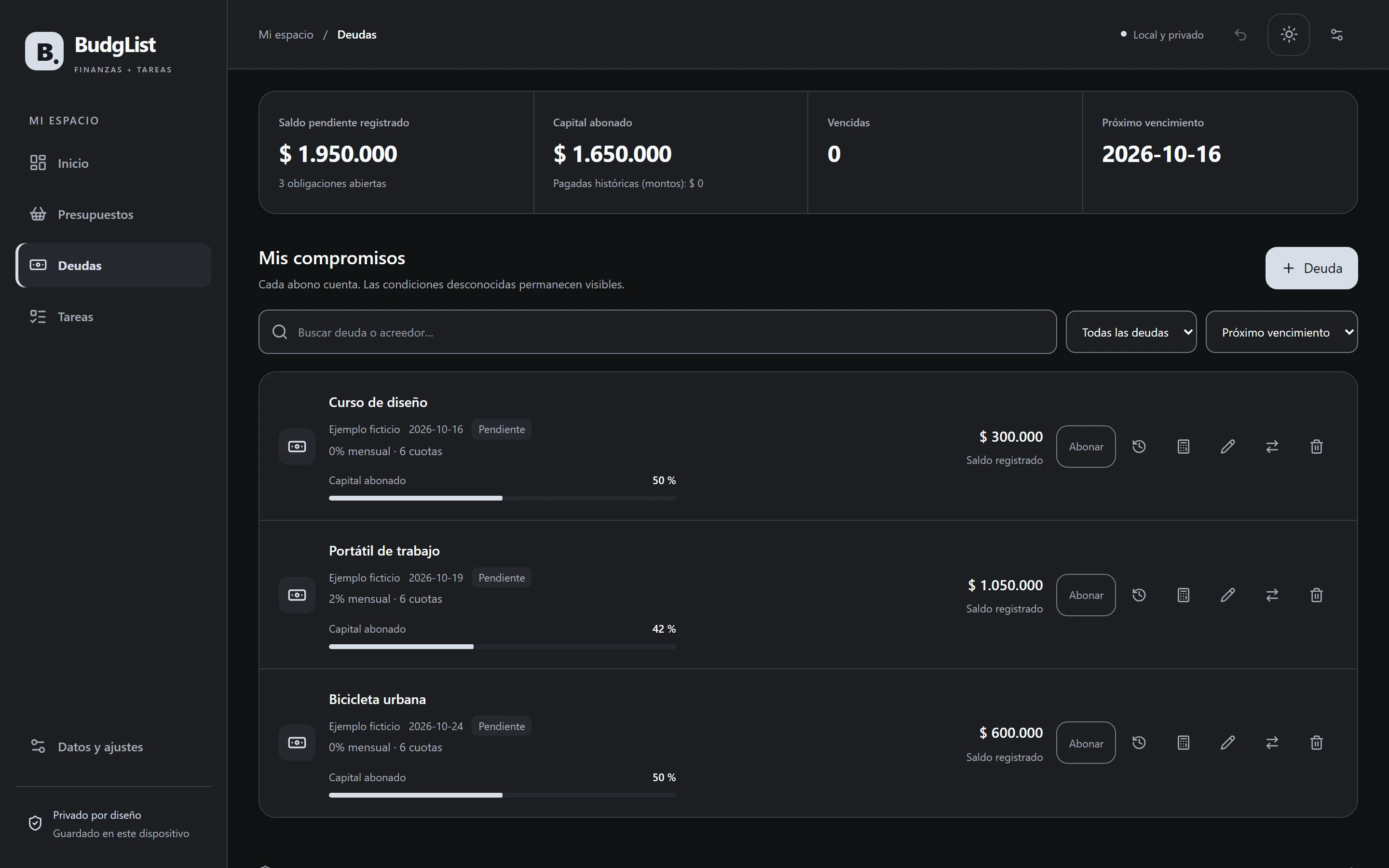This screenshot has width=1389, height=868.
Task: Focus the Buscar deuda o acreedor search field
Action: tap(657, 332)
